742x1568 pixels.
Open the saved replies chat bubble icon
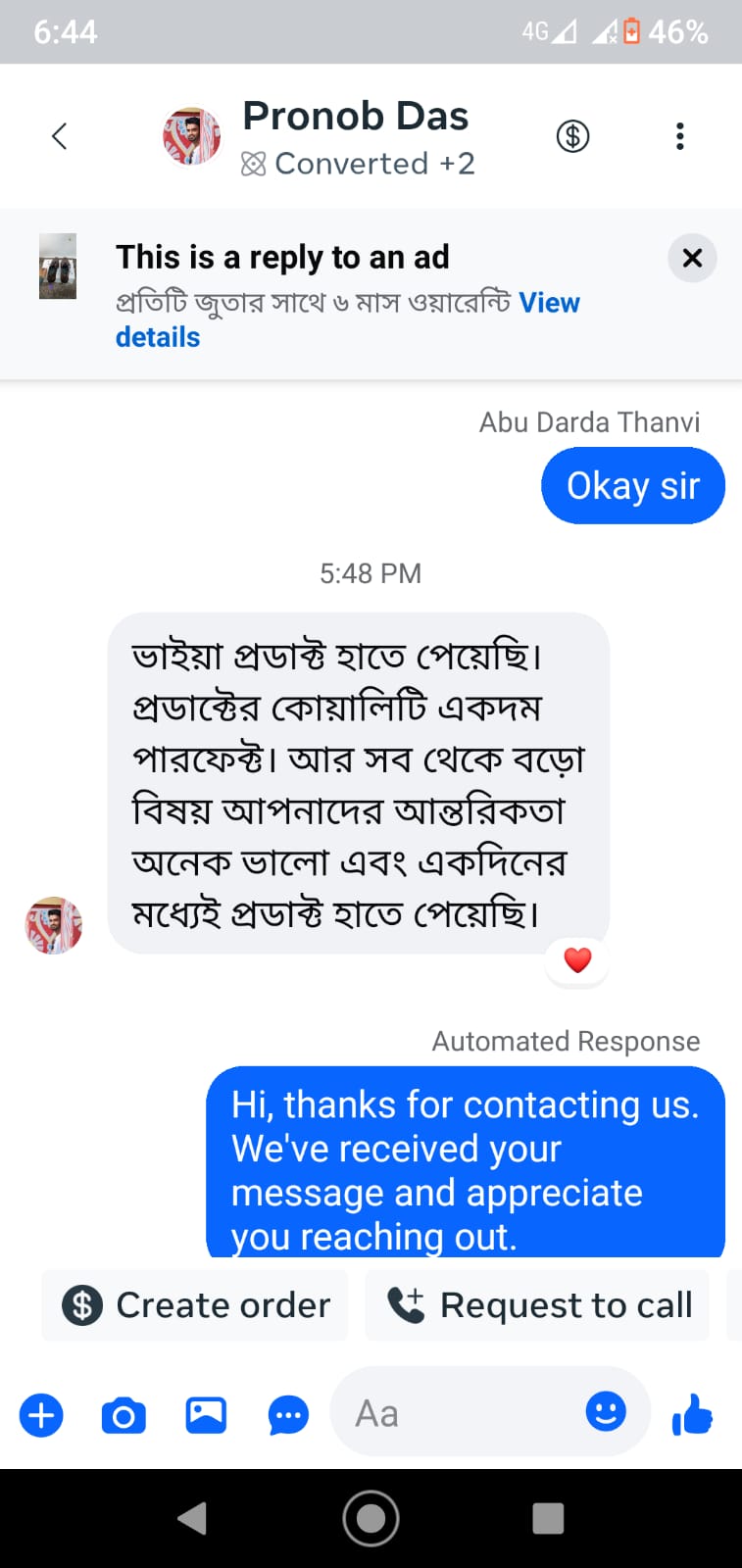tap(288, 1416)
